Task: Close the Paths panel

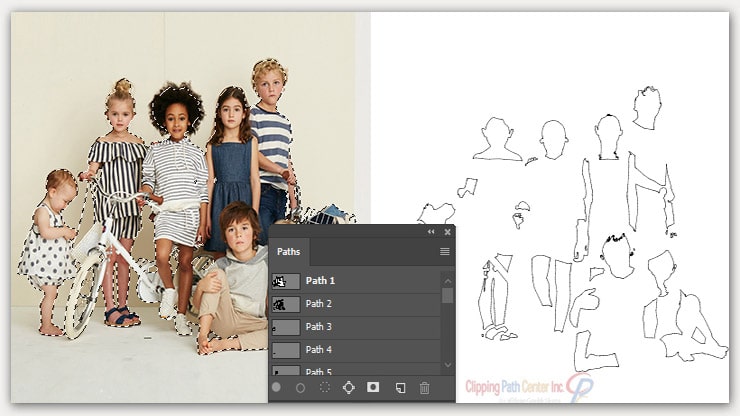Action: 447,232
